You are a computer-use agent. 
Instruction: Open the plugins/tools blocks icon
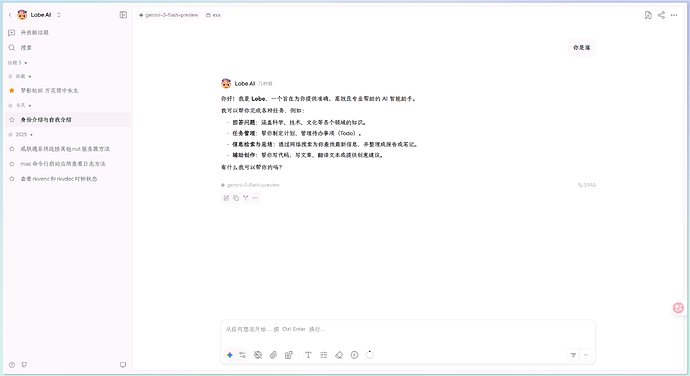[x=289, y=355]
